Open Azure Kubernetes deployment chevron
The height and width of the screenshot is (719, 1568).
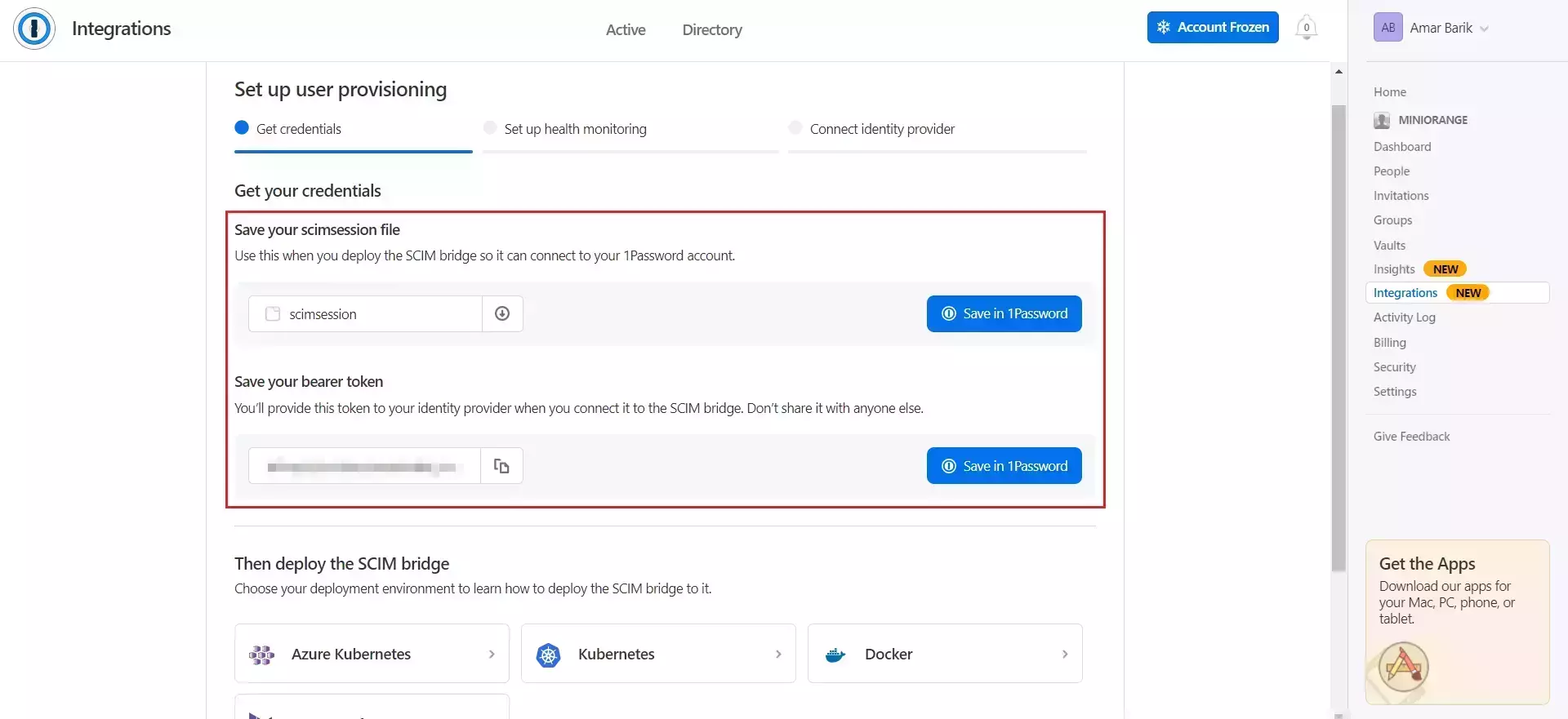(492, 655)
